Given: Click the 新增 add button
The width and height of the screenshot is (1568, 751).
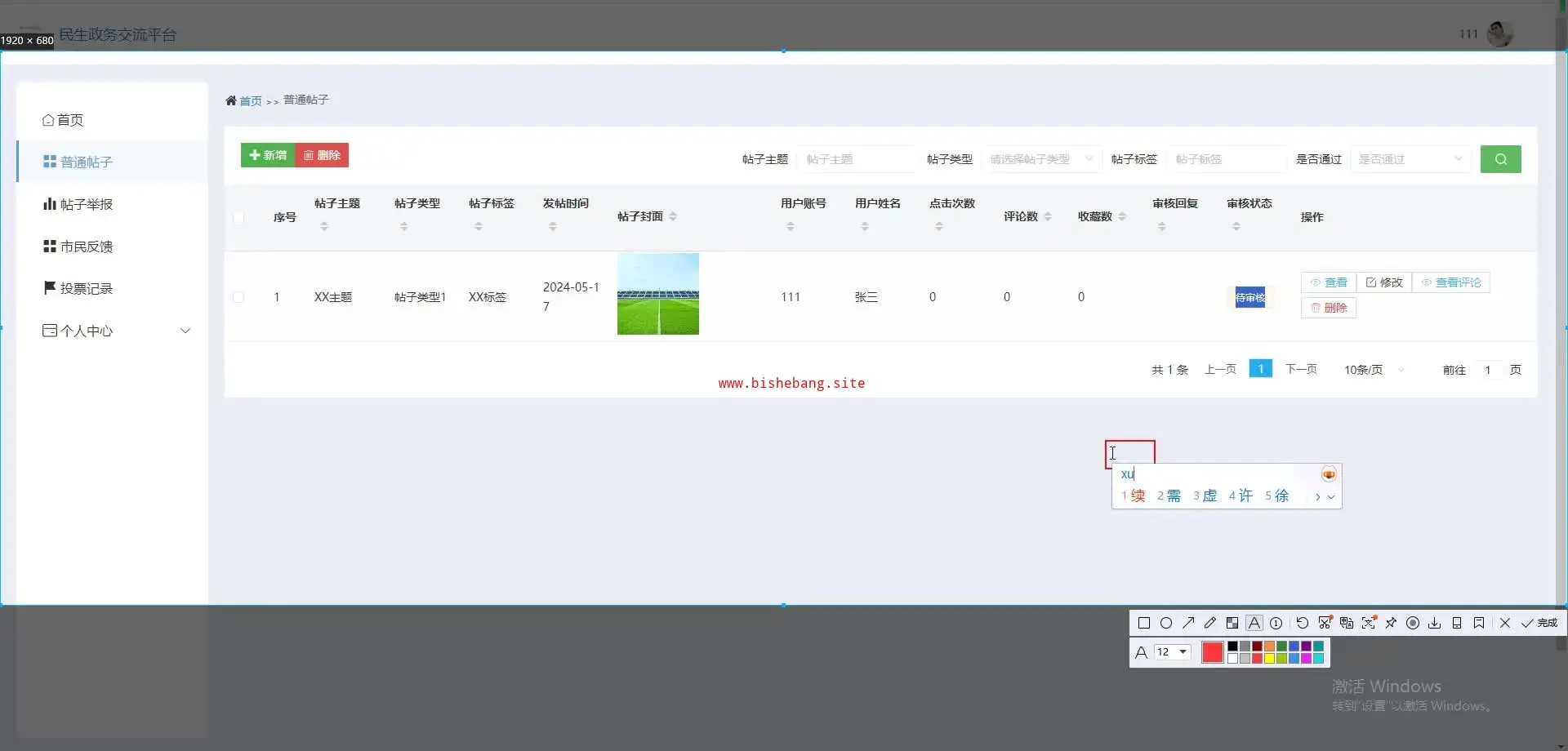Looking at the screenshot, I should tap(268, 155).
